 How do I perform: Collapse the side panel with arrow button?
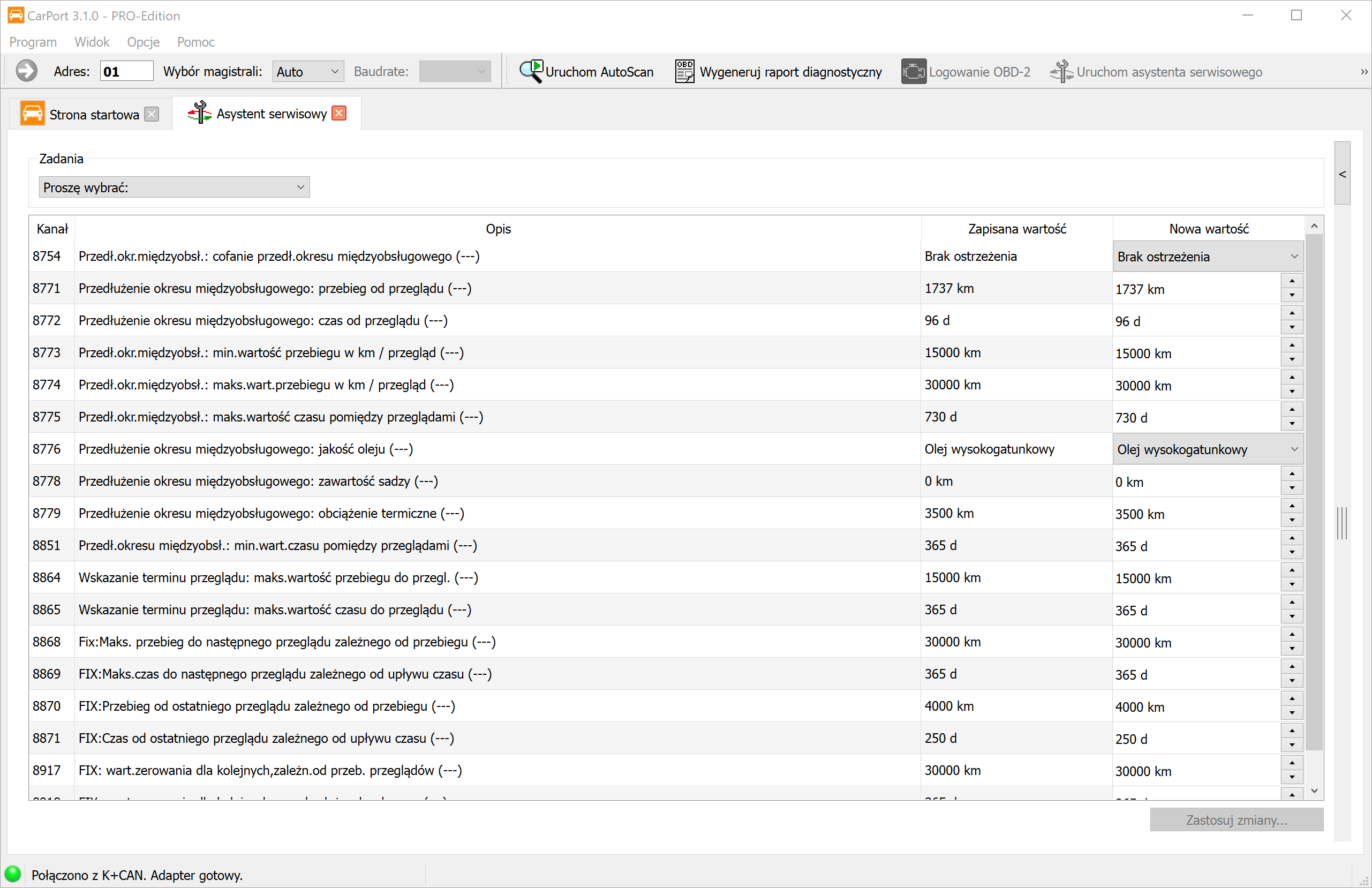pyautogui.click(x=1342, y=174)
